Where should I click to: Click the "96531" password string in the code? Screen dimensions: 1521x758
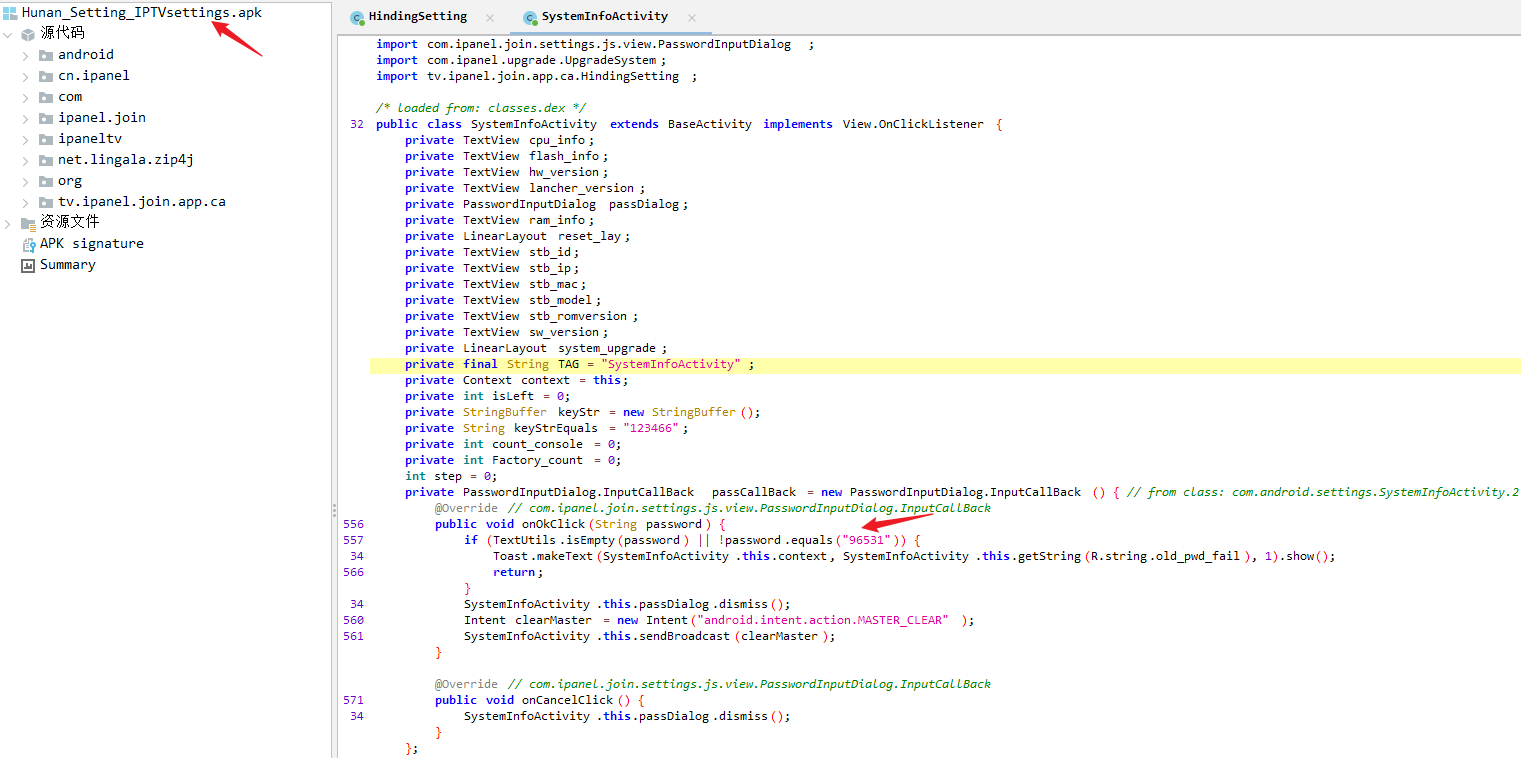pyautogui.click(x=867, y=540)
